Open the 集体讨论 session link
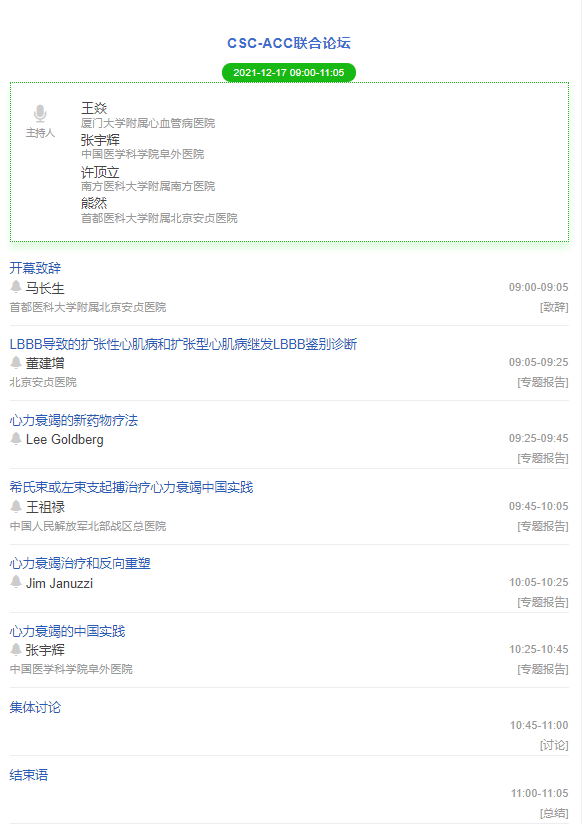582x824 pixels. pyautogui.click(x=35, y=707)
